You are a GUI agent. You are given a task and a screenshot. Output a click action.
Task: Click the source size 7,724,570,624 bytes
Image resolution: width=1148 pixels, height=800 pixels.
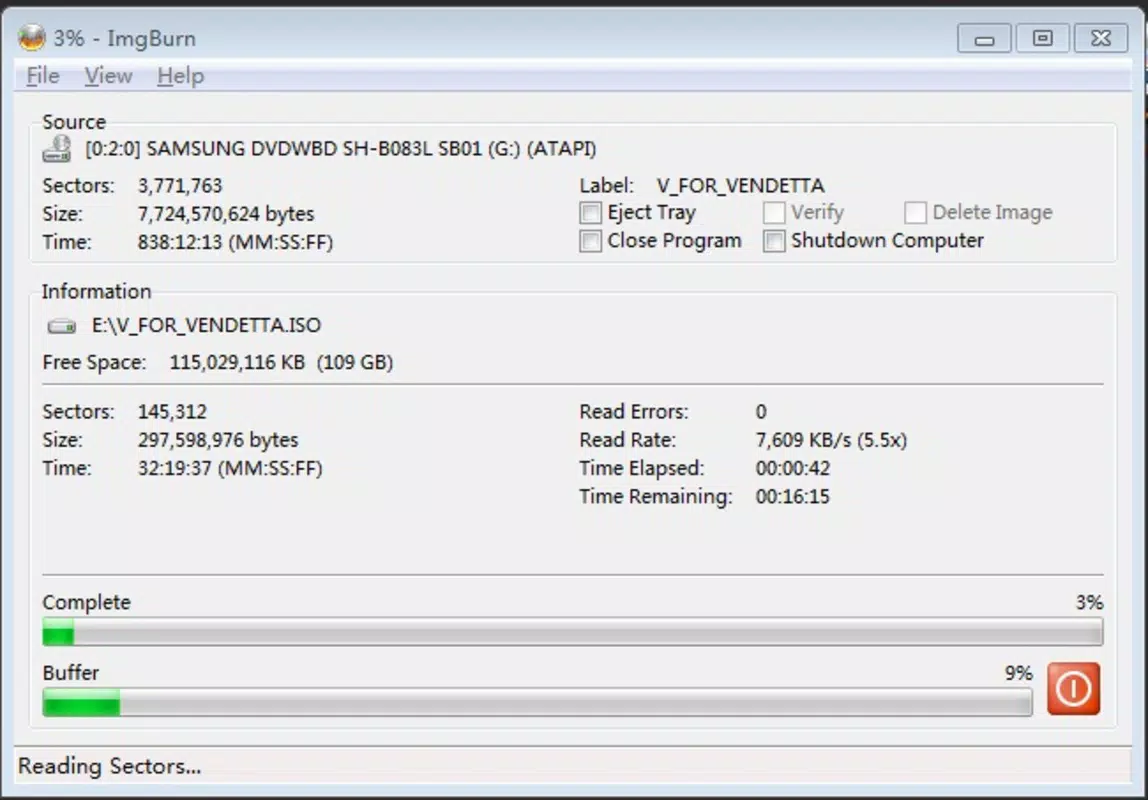click(226, 214)
